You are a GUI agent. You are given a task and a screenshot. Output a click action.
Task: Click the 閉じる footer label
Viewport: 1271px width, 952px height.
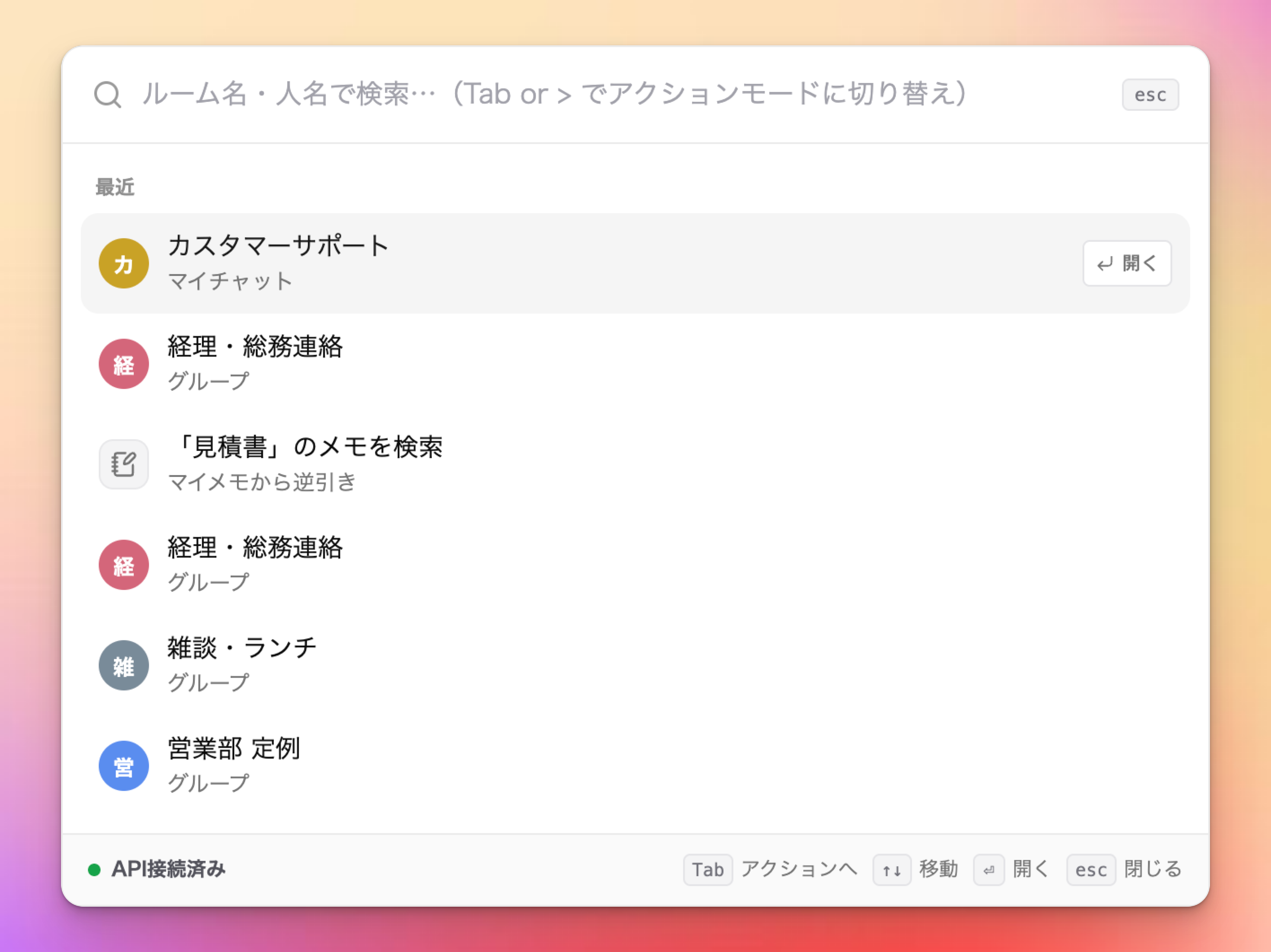[x=1152, y=869]
